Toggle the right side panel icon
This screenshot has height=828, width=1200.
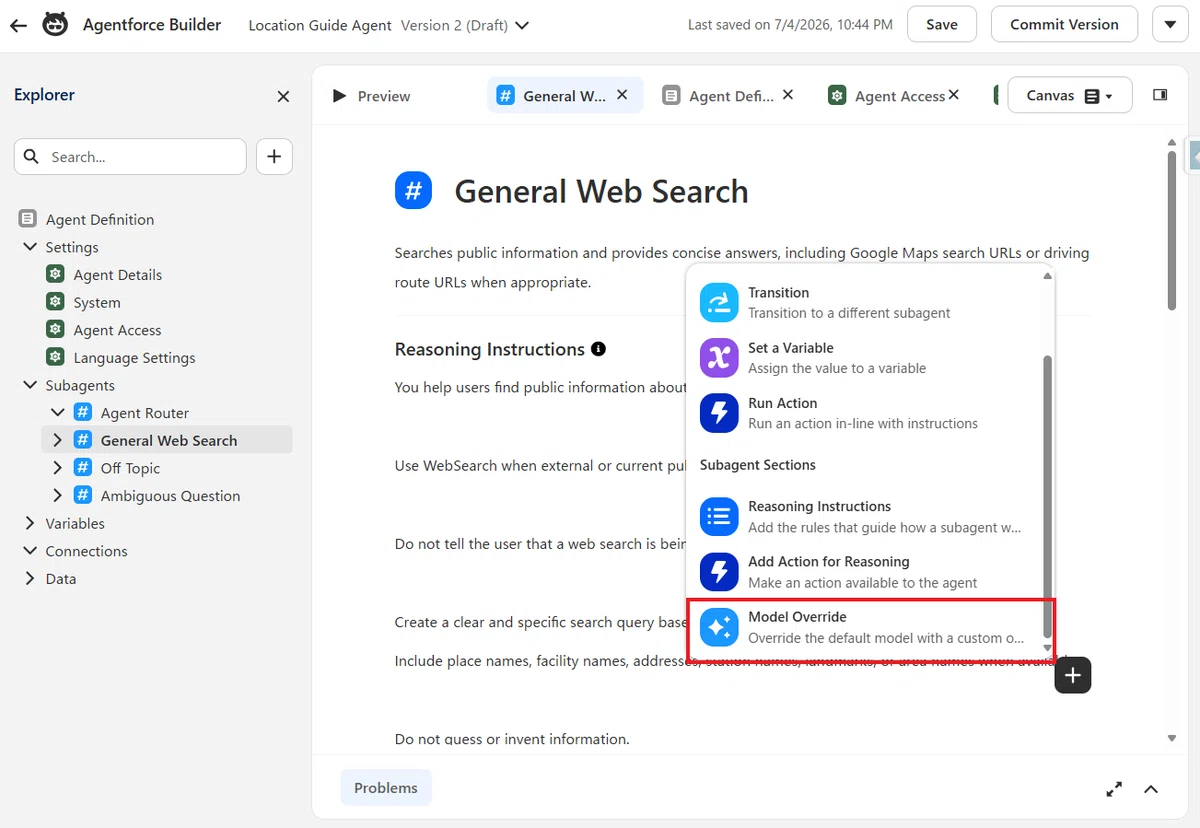[1160, 95]
